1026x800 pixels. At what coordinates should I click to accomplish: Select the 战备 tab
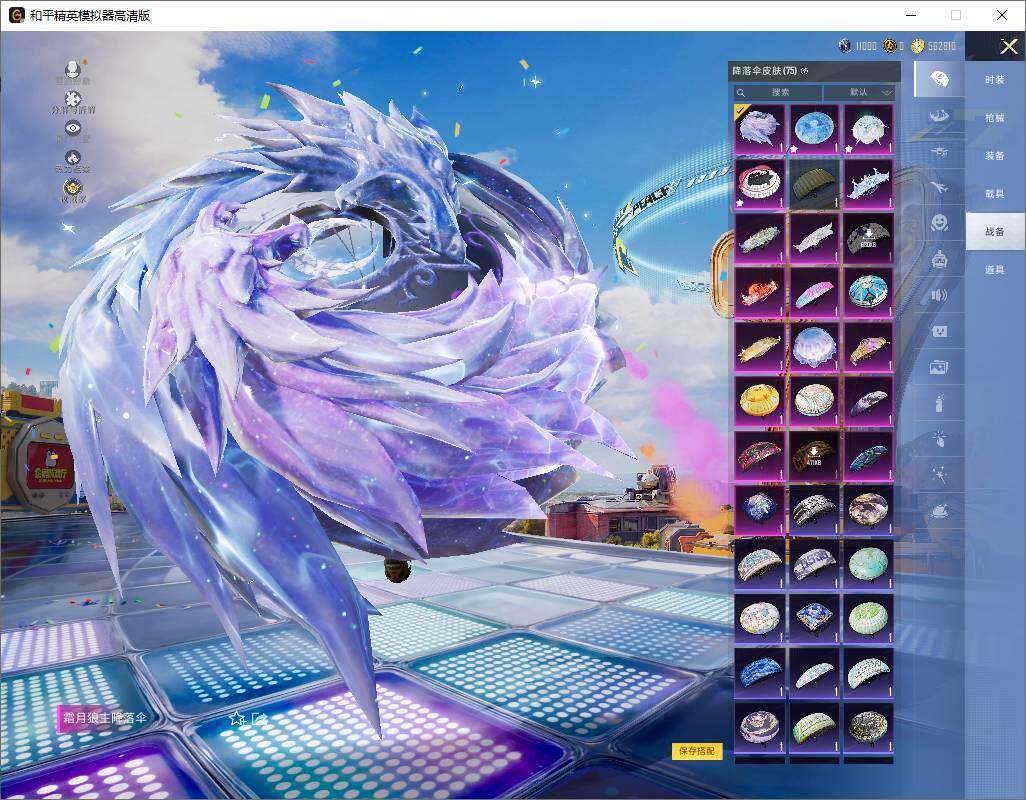pyautogui.click(x=995, y=232)
